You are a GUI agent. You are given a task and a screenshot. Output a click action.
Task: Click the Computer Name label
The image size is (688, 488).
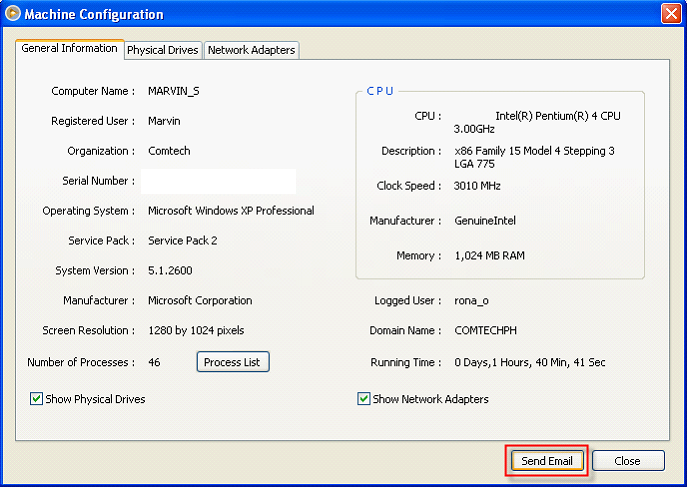(x=93, y=91)
